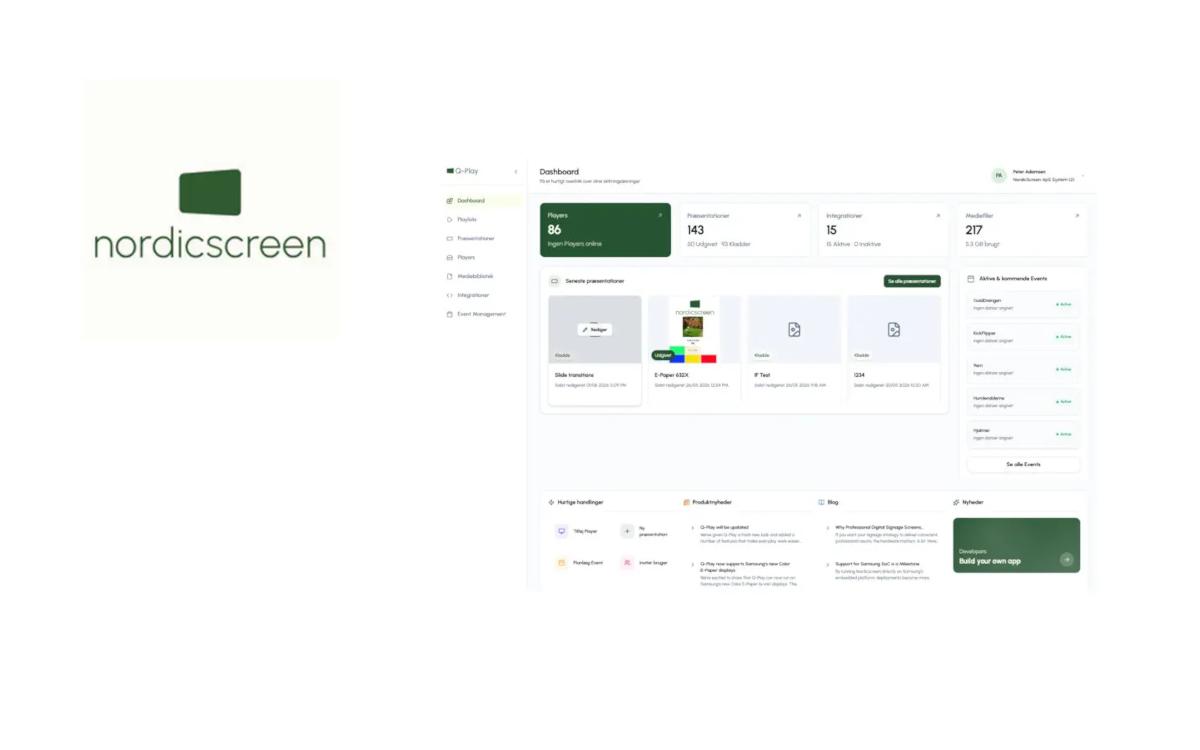The width and height of the screenshot is (1200, 750).
Task: Click the Produktnyheder header icon
Action: 686,502
